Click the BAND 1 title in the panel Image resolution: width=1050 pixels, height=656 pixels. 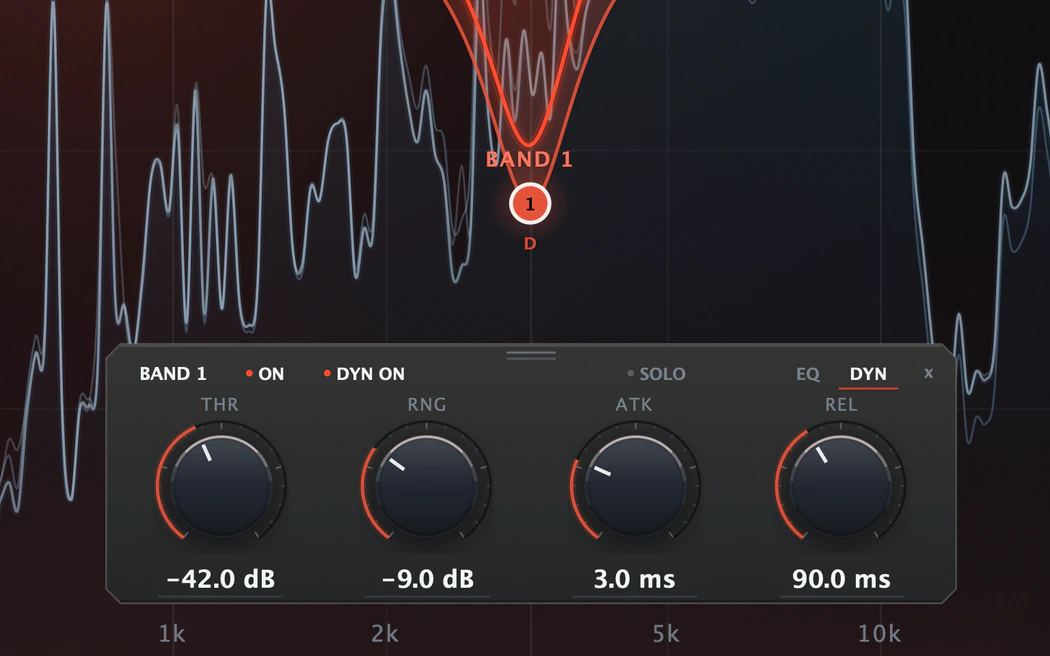tap(173, 374)
